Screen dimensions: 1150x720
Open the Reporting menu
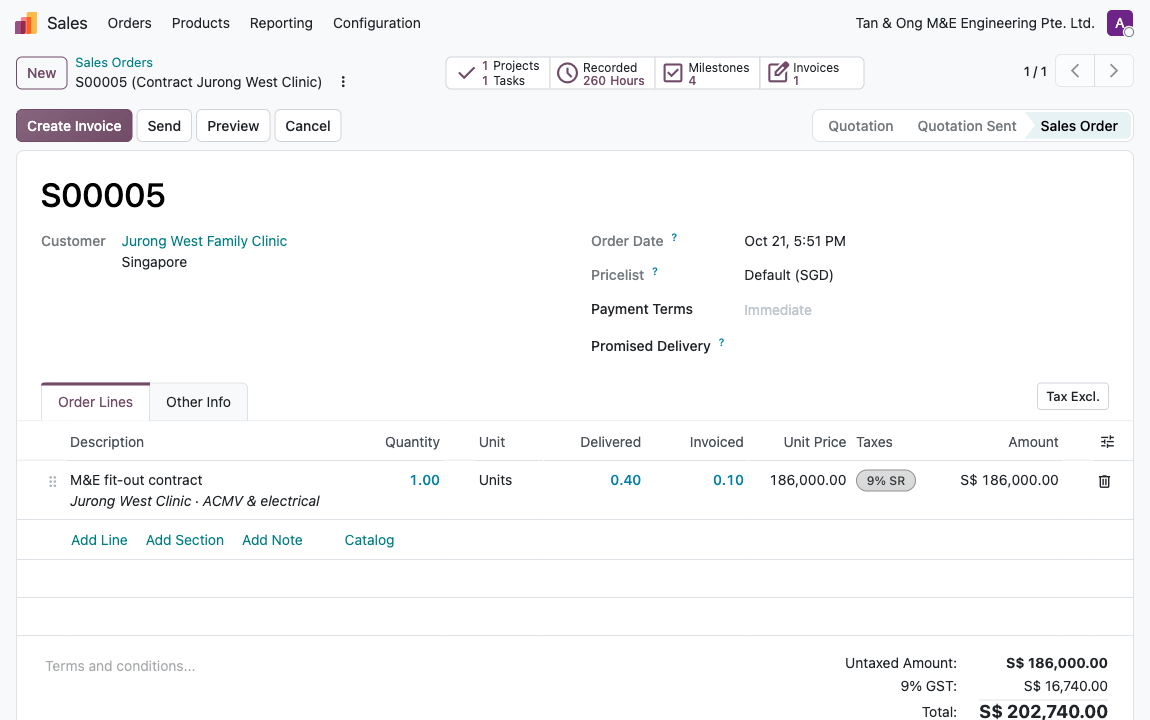point(281,23)
